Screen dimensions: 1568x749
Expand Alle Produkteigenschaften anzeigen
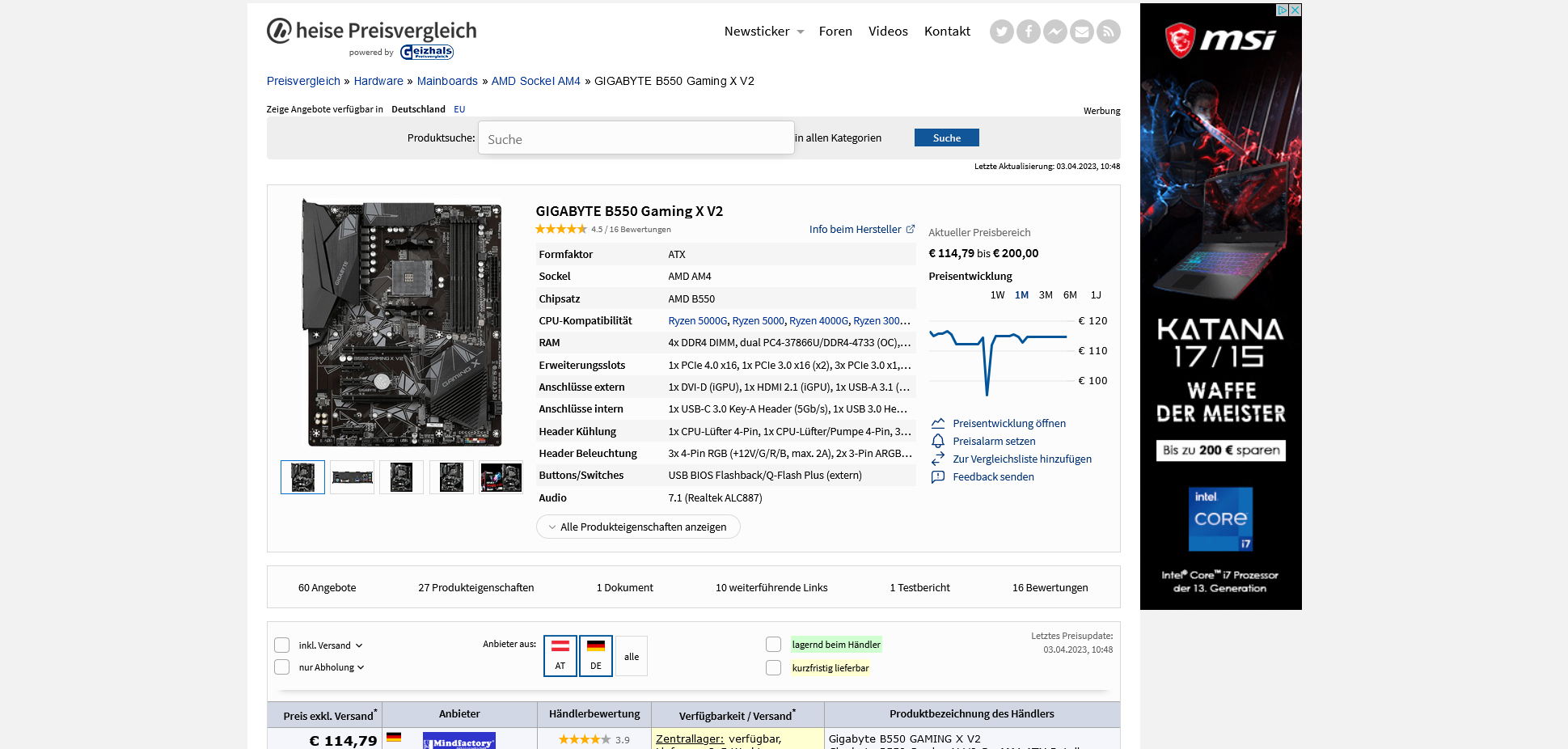(x=637, y=527)
